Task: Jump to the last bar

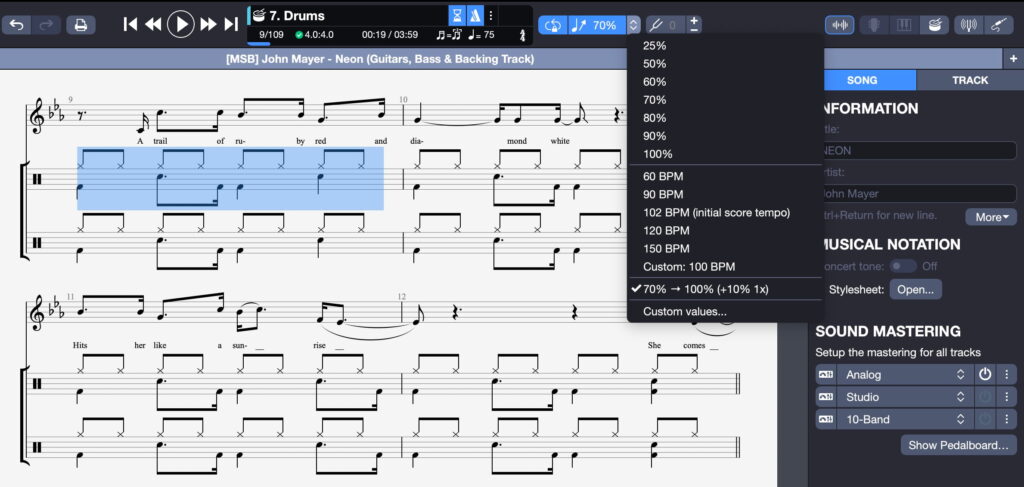Action: pyautogui.click(x=231, y=24)
